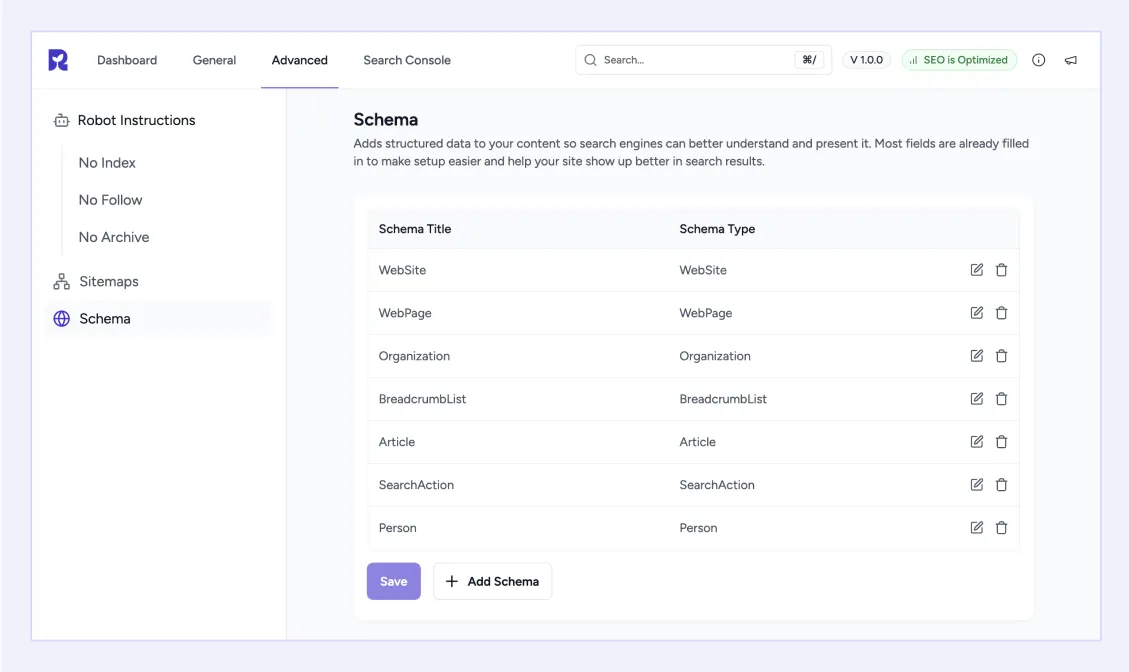Click WebSite in Schema Type column
Viewport: 1129px width, 672px height.
click(x=703, y=270)
